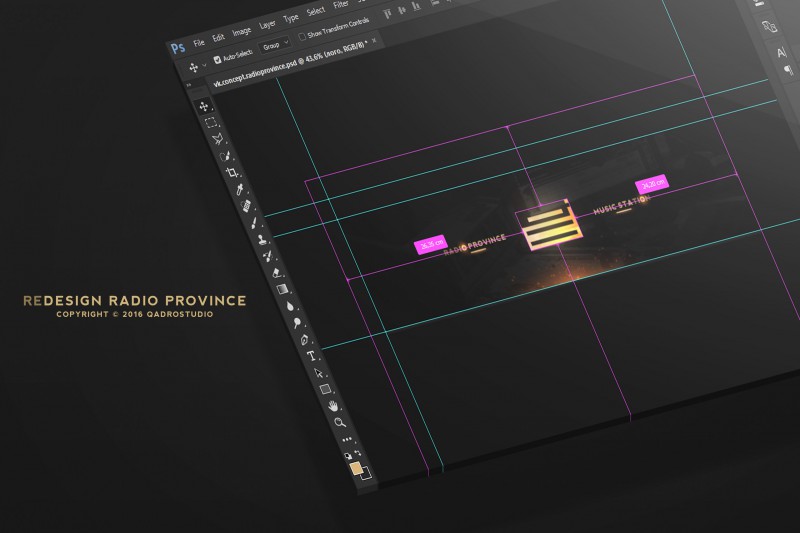Select the Blur tool
The width and height of the screenshot is (800, 533).
290,306
